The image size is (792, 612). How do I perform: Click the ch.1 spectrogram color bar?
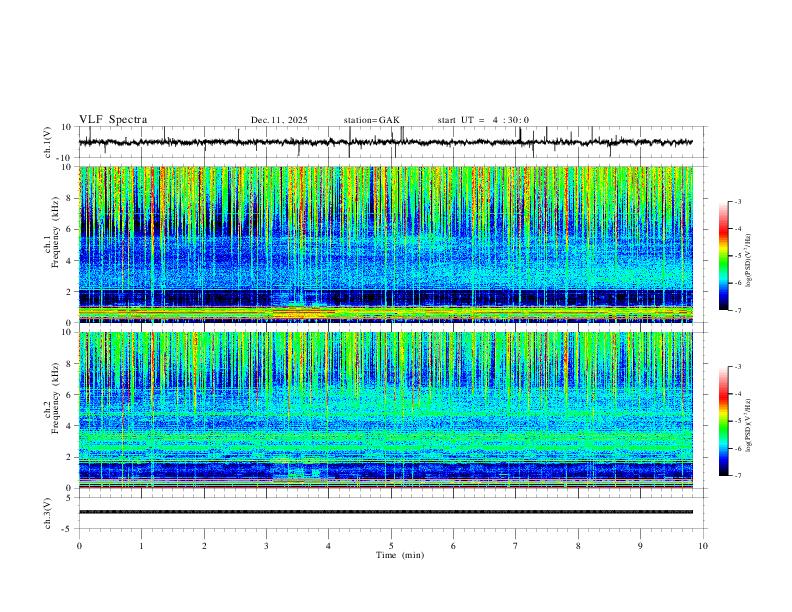723,256
